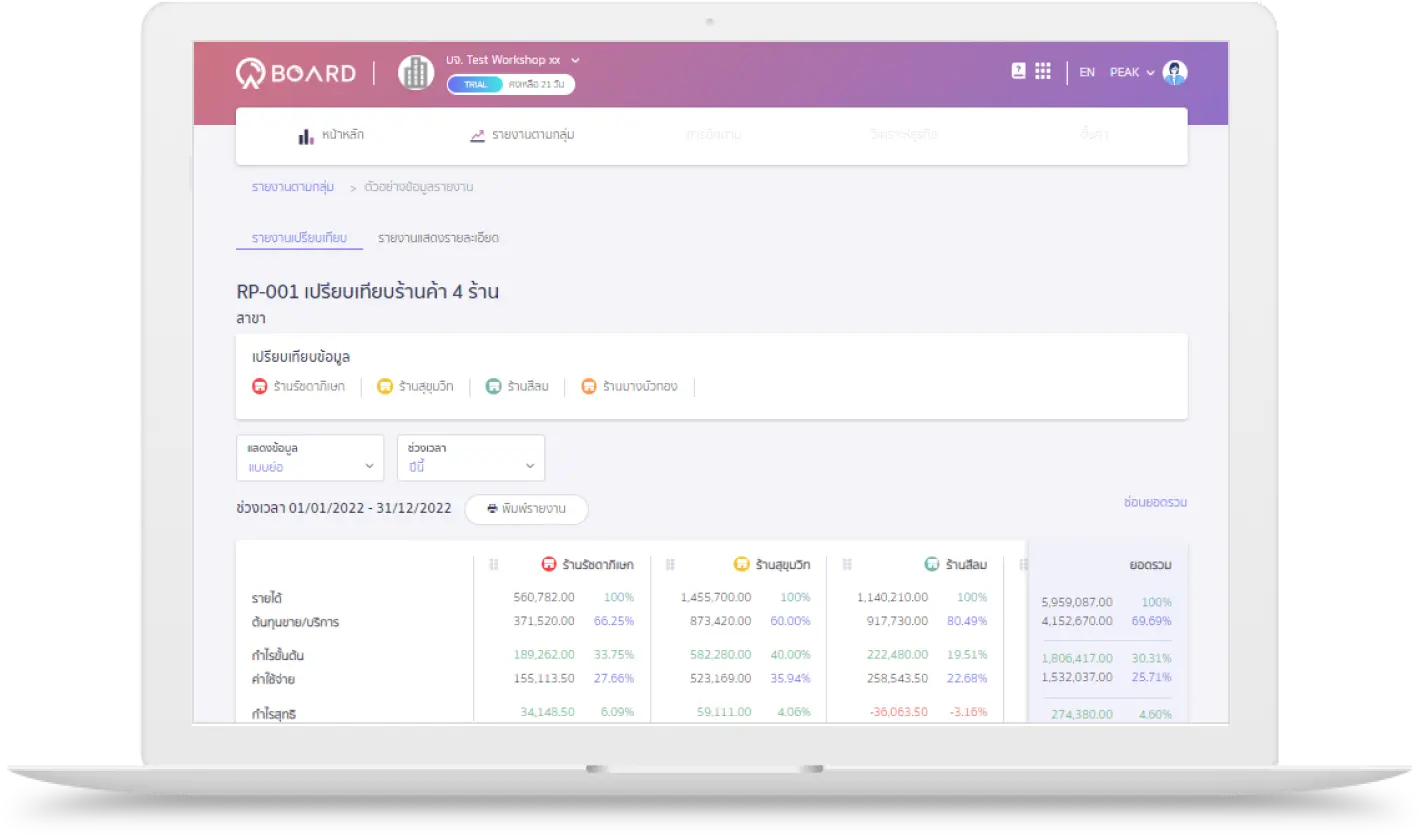Click the printer icon in the print button

[x=492, y=509]
